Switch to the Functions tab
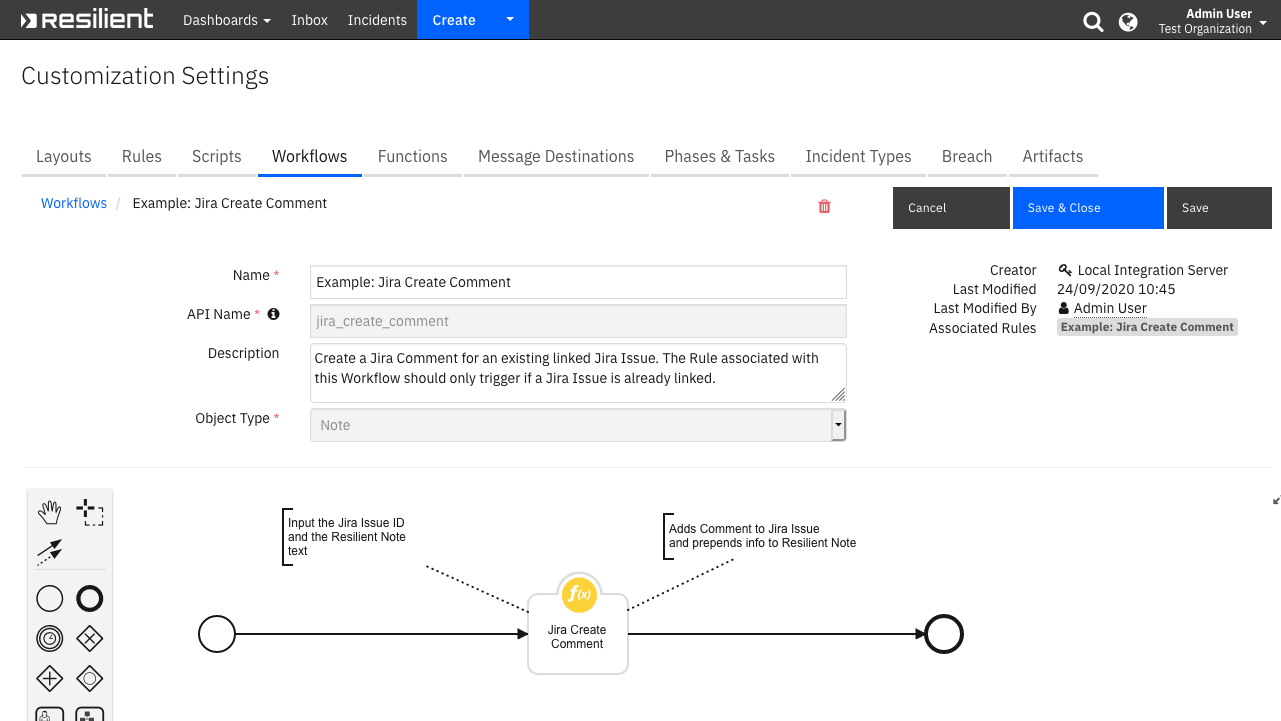Image resolution: width=1281 pixels, height=721 pixels. click(x=413, y=157)
